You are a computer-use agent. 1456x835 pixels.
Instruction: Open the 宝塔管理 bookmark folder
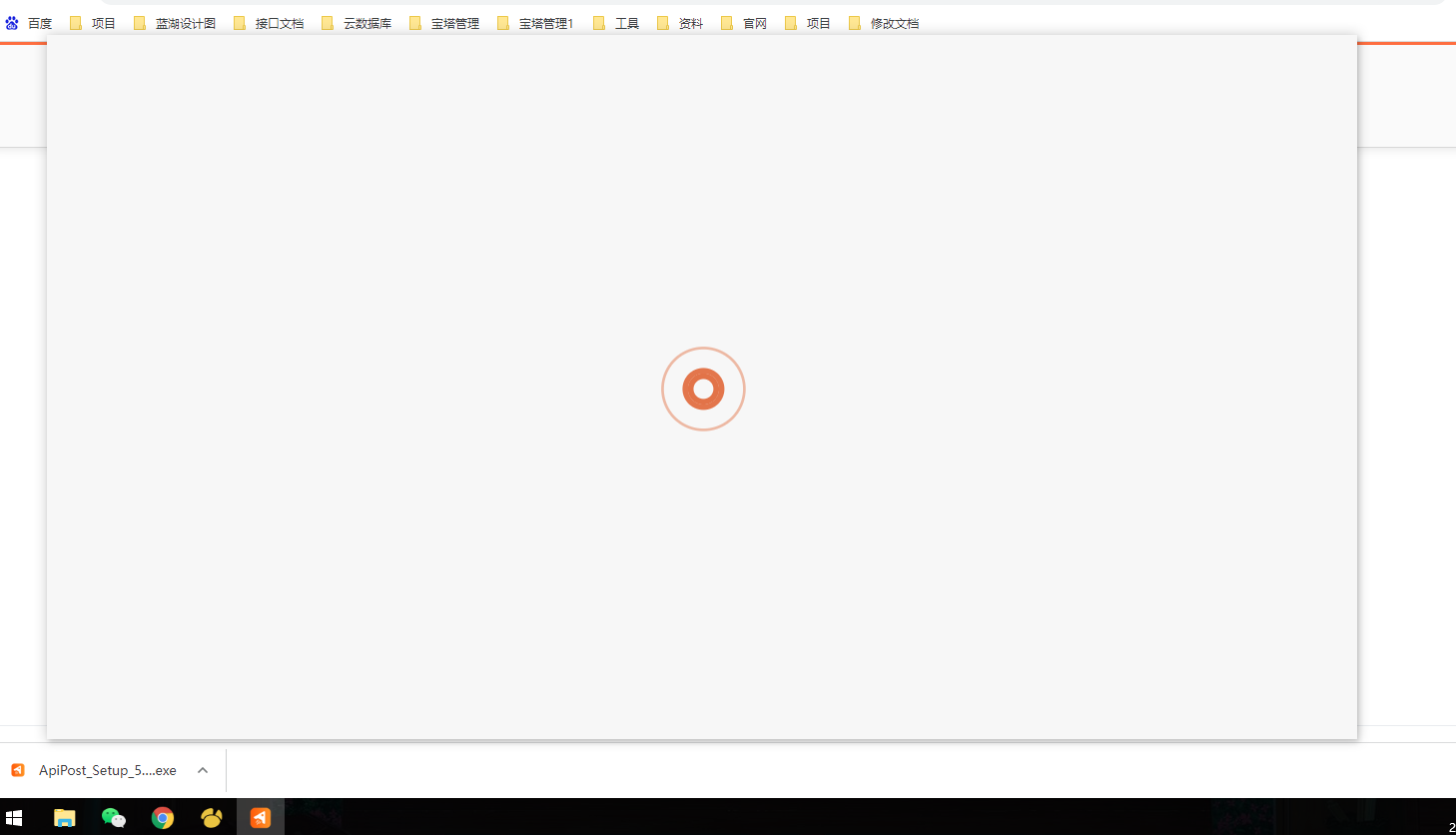click(x=444, y=23)
